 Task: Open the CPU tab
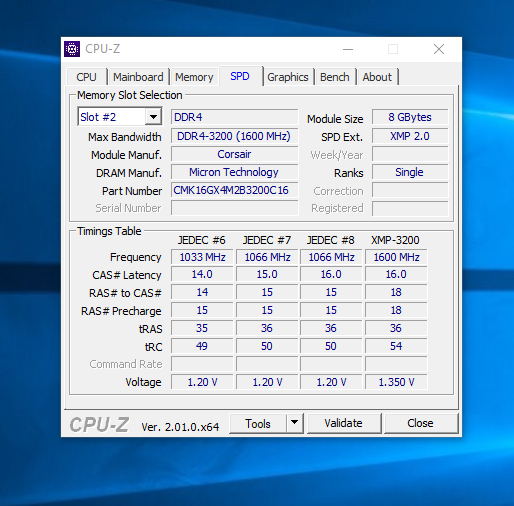click(x=87, y=77)
